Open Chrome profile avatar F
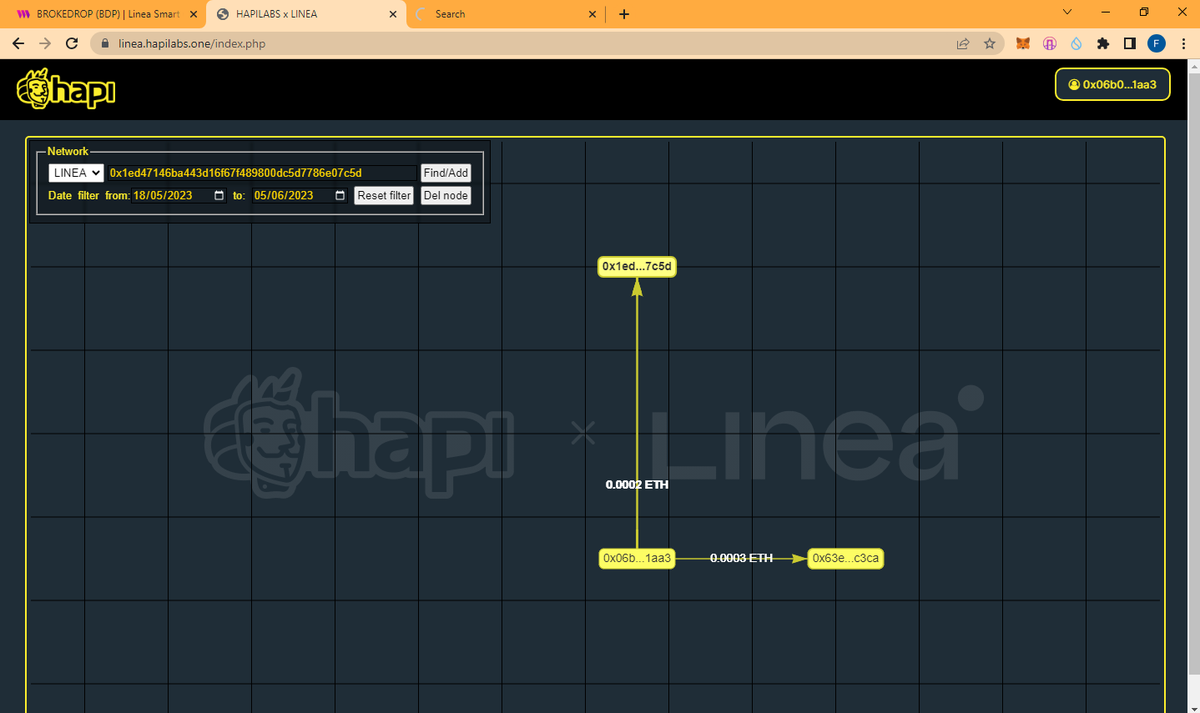Screen dimensions: 1200x713 tap(1156, 44)
